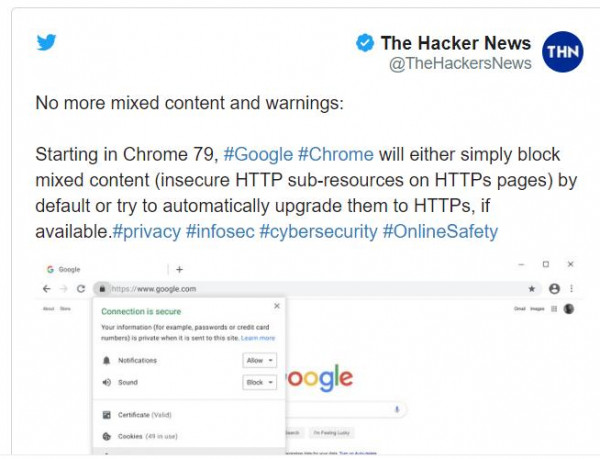Open the new tab plus button
The width and height of the screenshot is (600, 459).
[180, 269]
